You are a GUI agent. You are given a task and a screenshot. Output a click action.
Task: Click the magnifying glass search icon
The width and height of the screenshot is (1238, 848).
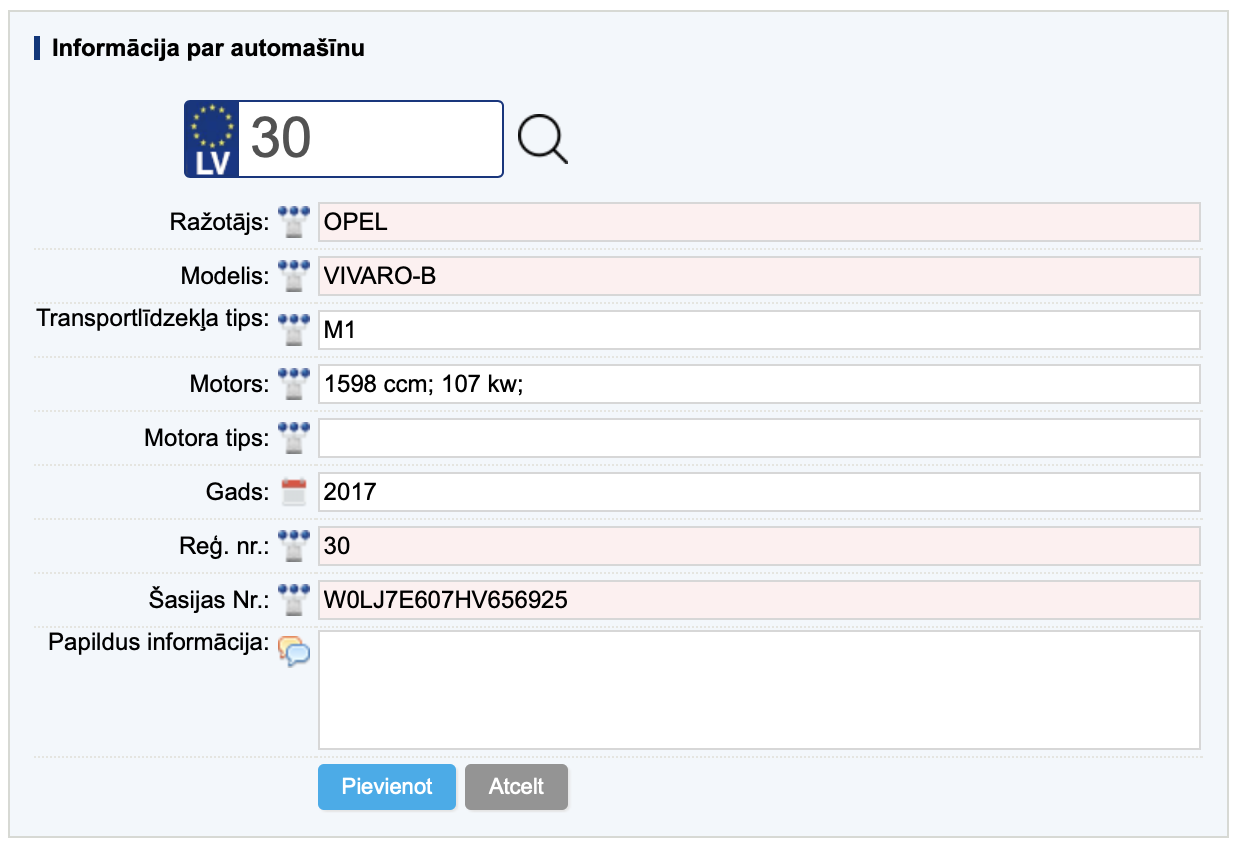(543, 139)
